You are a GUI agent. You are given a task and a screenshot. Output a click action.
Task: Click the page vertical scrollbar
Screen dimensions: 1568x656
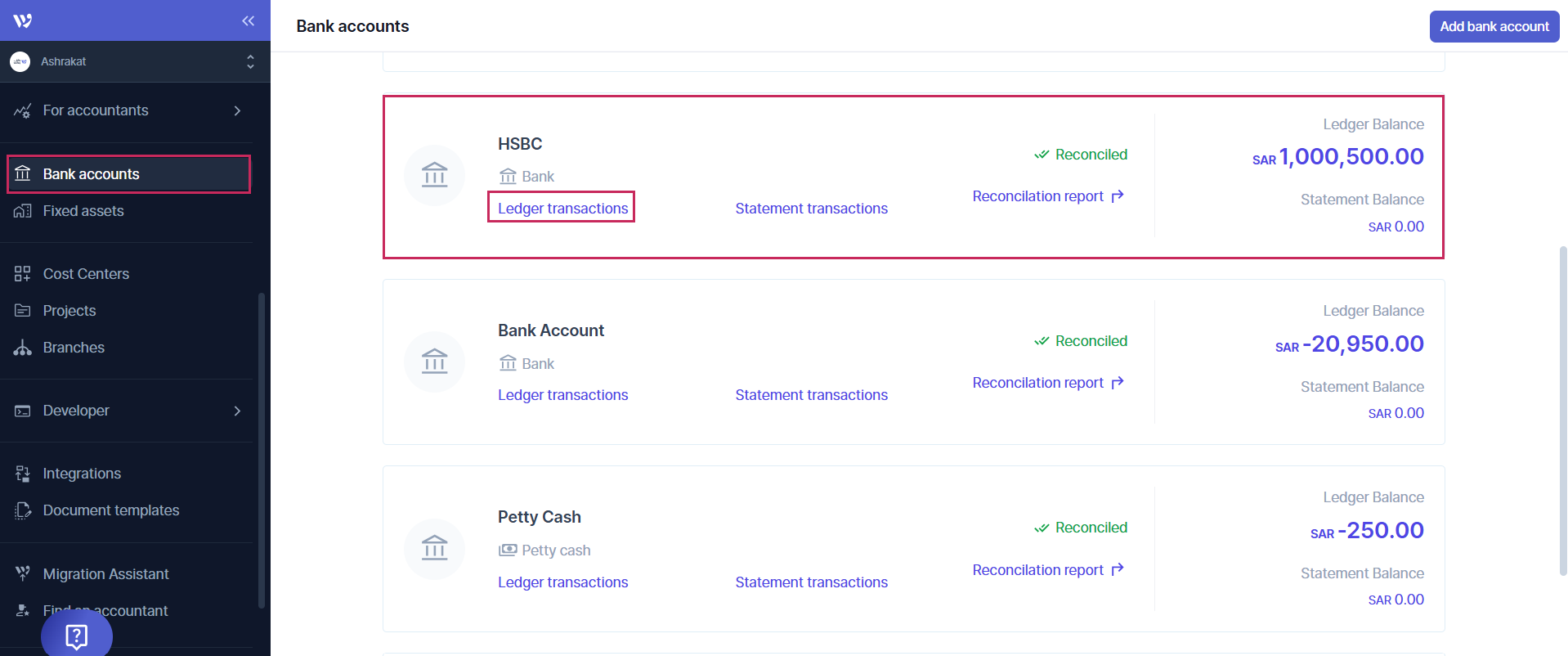point(1562,409)
